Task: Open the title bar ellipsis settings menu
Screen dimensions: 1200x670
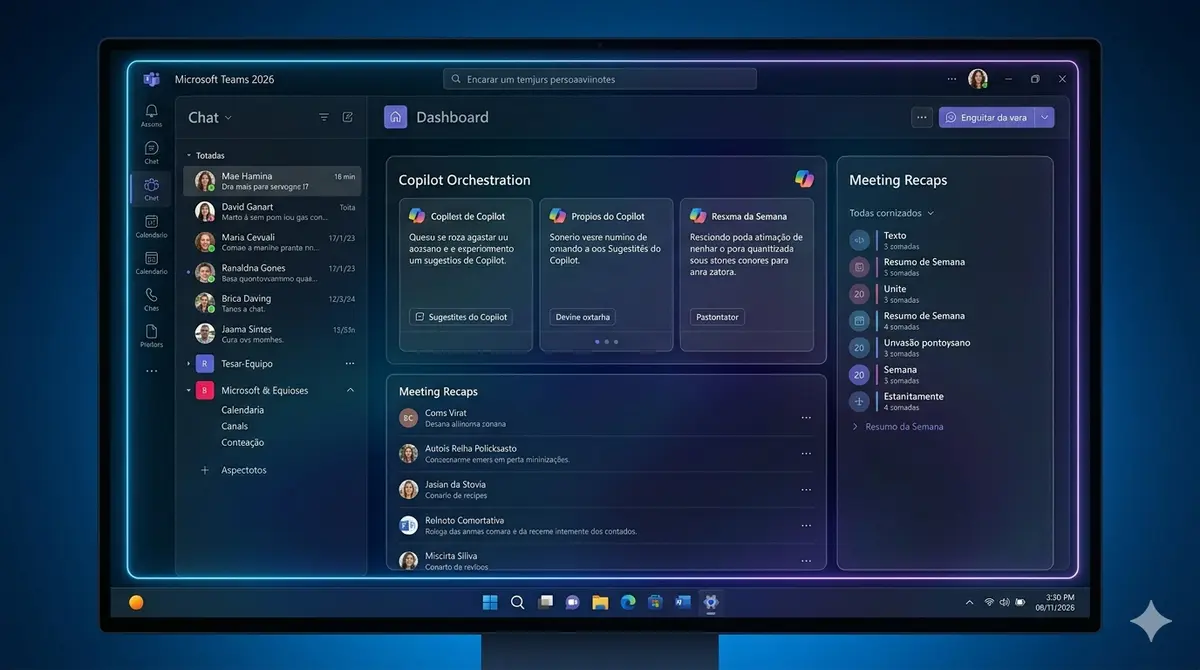Action: [952, 79]
